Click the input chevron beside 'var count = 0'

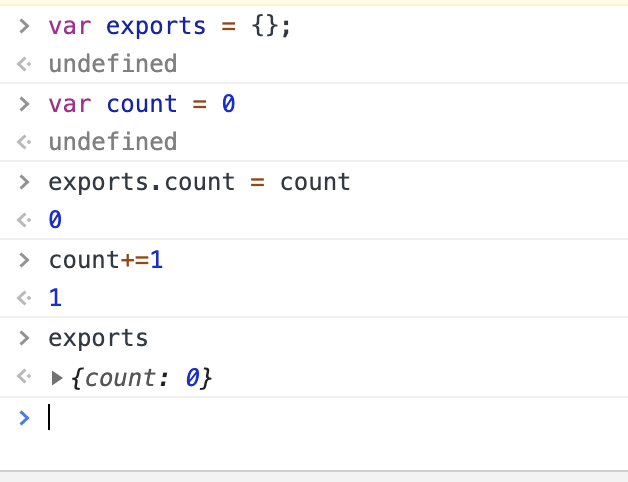coord(25,104)
